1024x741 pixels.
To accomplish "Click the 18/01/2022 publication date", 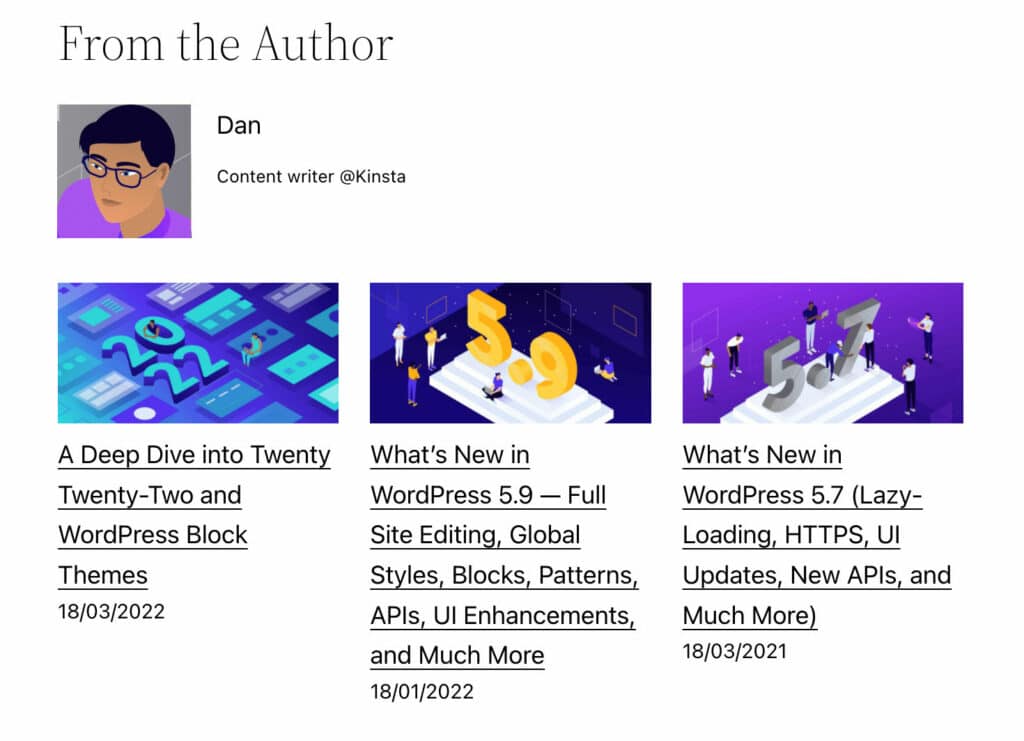I will click(x=423, y=691).
